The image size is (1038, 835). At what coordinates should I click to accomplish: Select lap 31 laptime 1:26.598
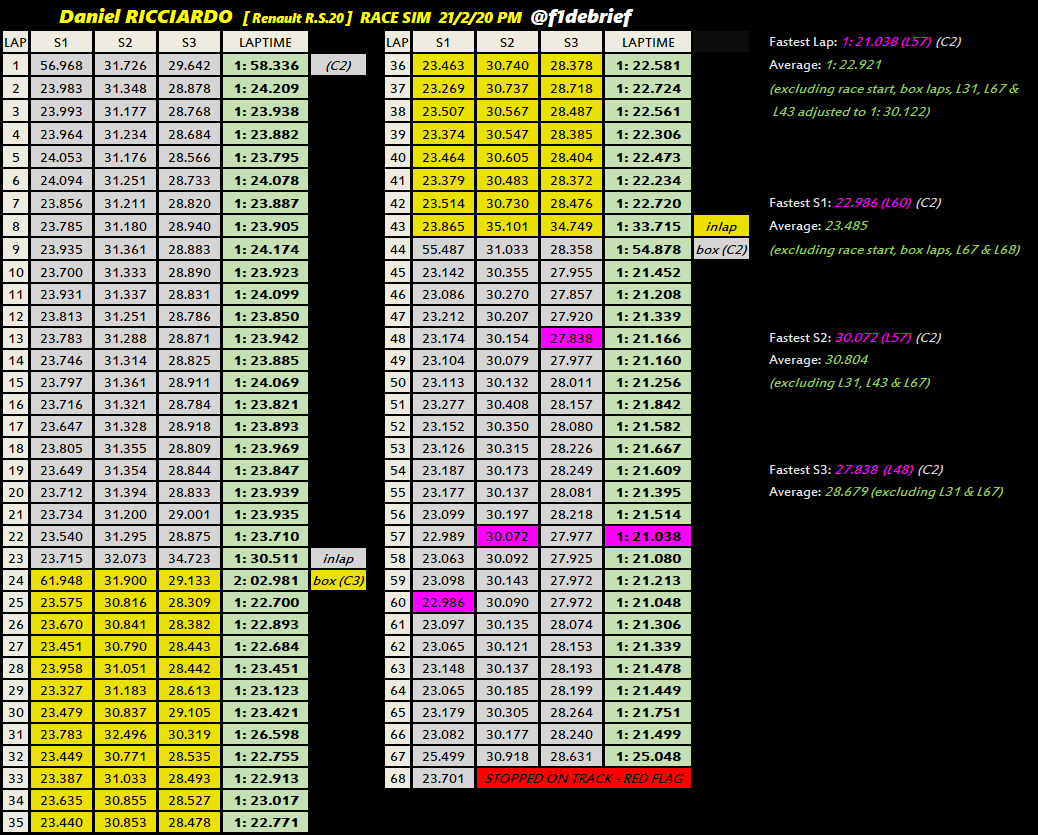pos(265,734)
